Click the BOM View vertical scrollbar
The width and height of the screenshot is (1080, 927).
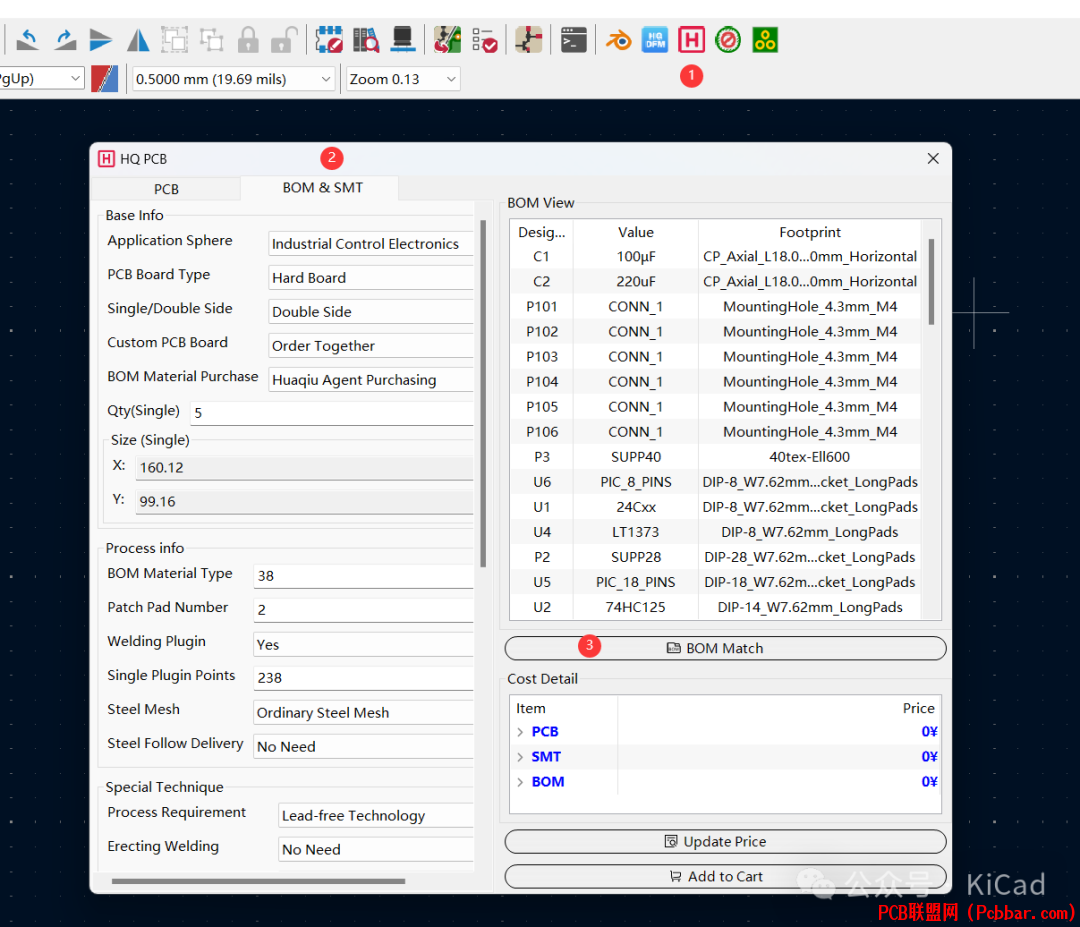pos(931,282)
